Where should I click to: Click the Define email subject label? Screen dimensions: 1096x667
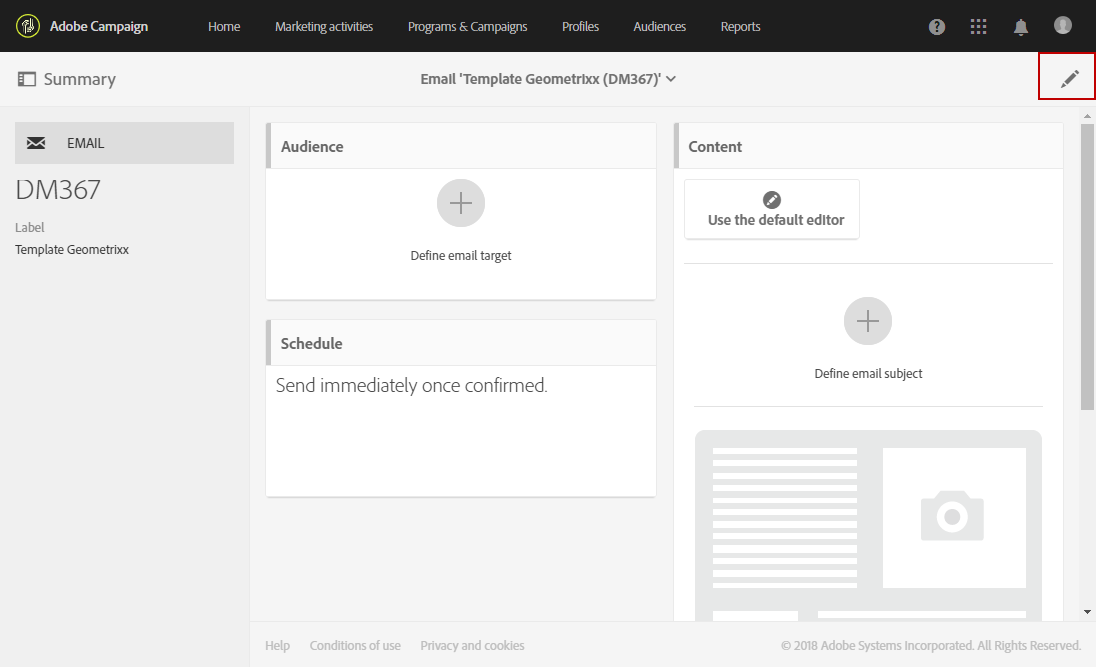868,373
